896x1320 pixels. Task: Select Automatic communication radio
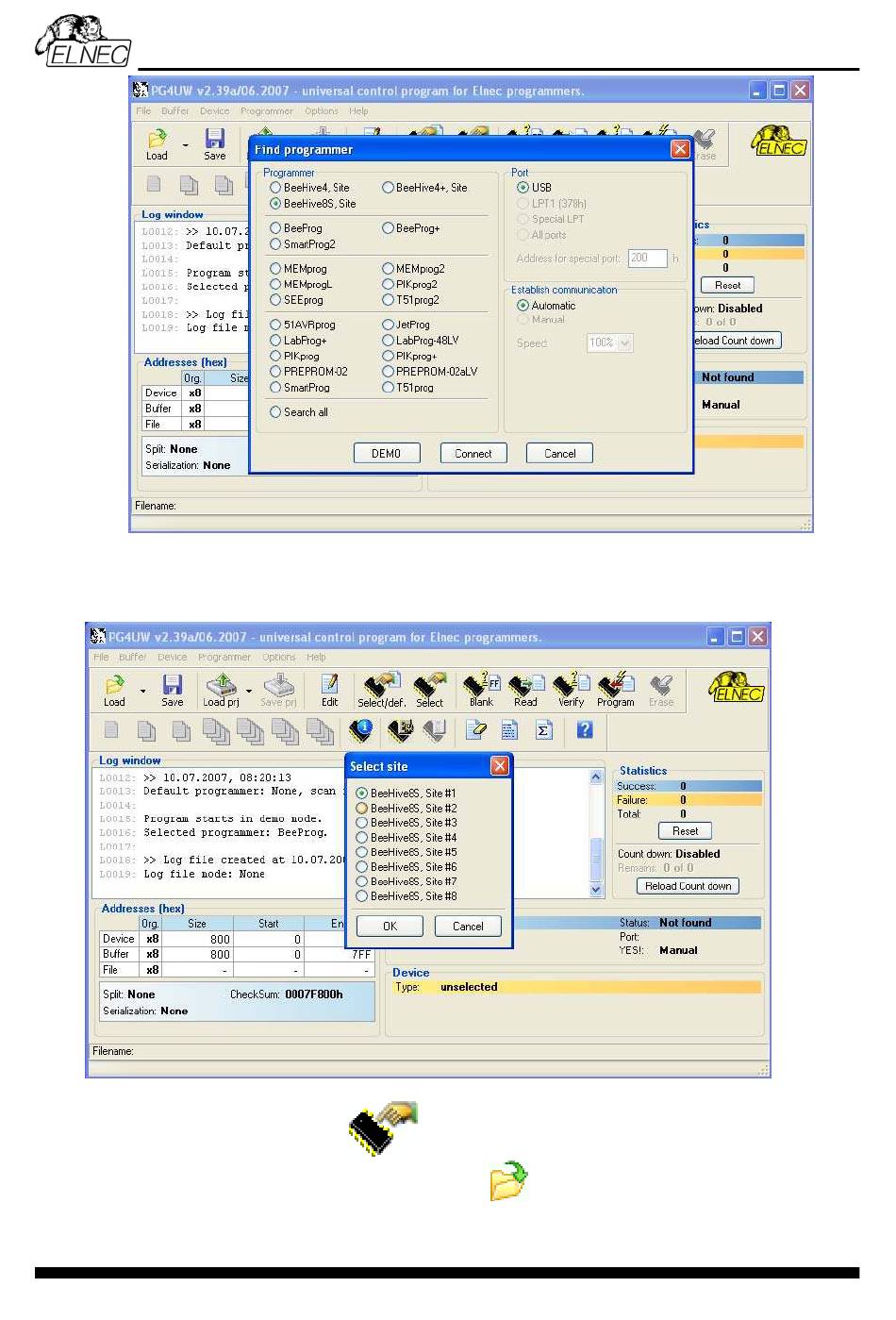523,306
